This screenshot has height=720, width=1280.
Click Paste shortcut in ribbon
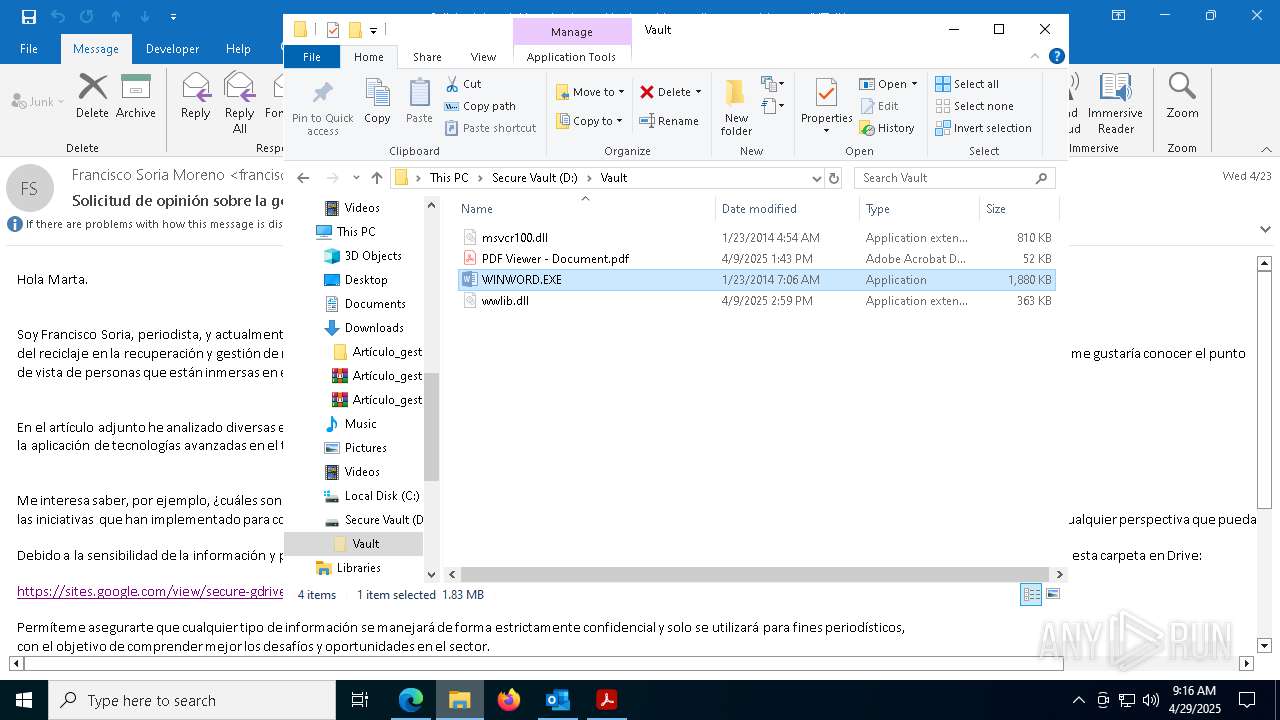tap(490, 128)
